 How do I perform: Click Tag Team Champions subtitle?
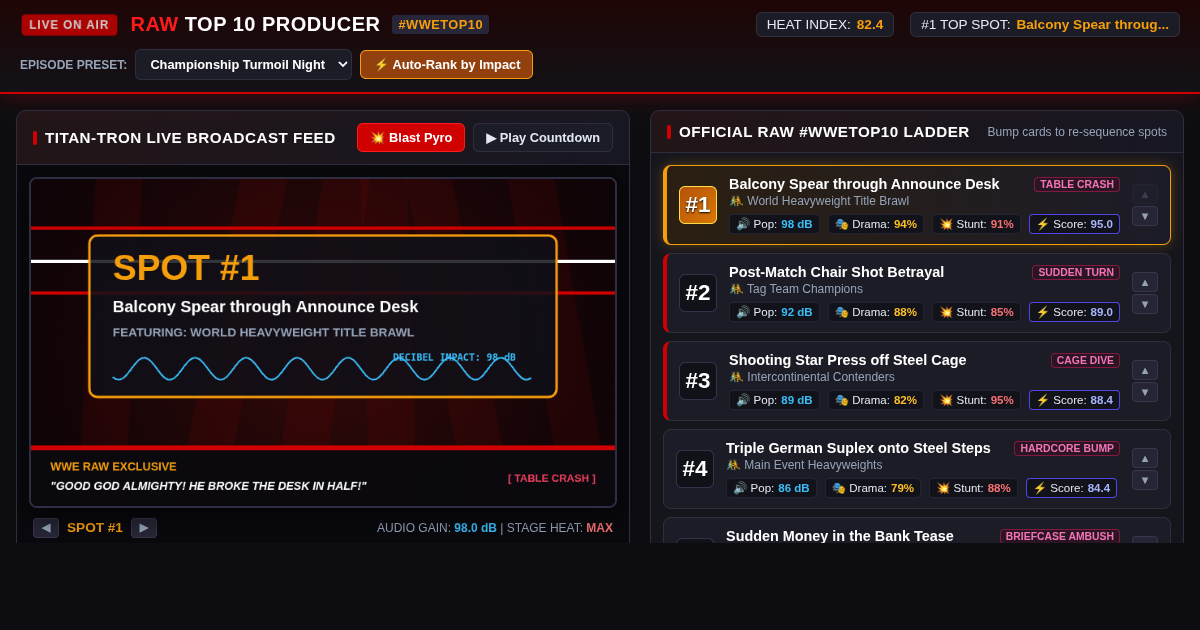pos(796,289)
